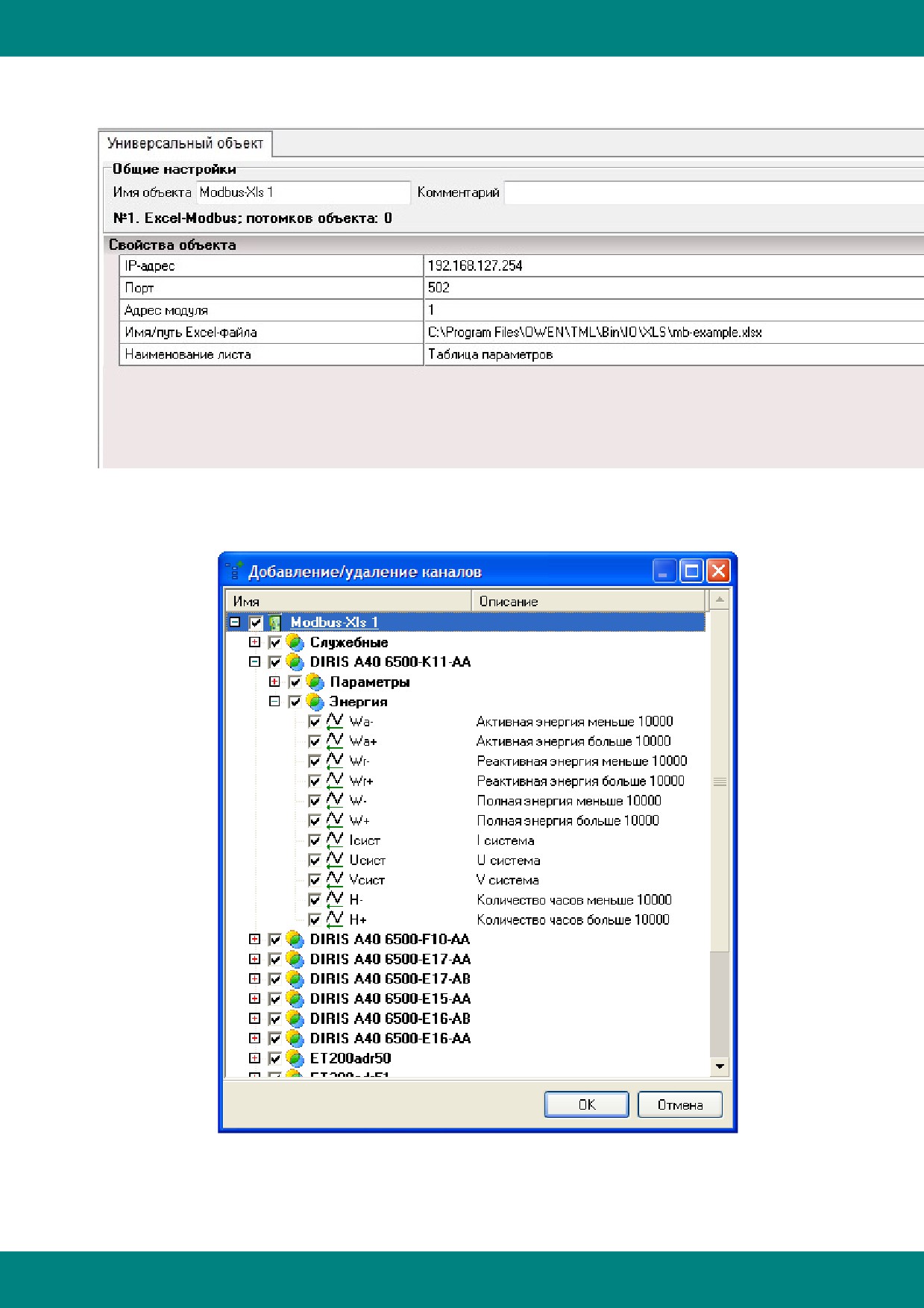The width and height of the screenshot is (924, 1308).
Task: Expand the DIRIS A40 6500-F10-AA node
Action: [x=254, y=939]
